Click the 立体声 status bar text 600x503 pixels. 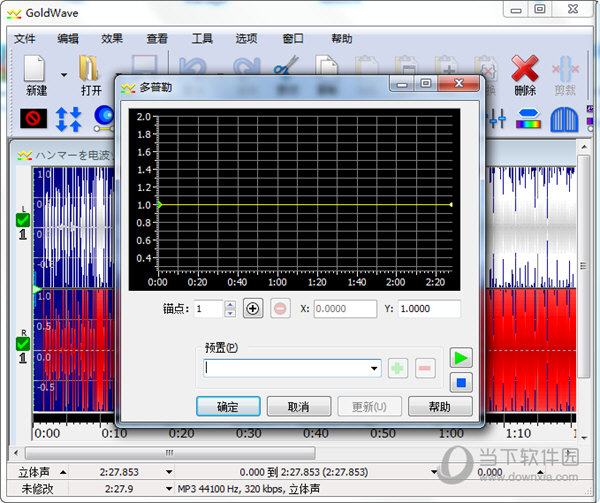34,472
